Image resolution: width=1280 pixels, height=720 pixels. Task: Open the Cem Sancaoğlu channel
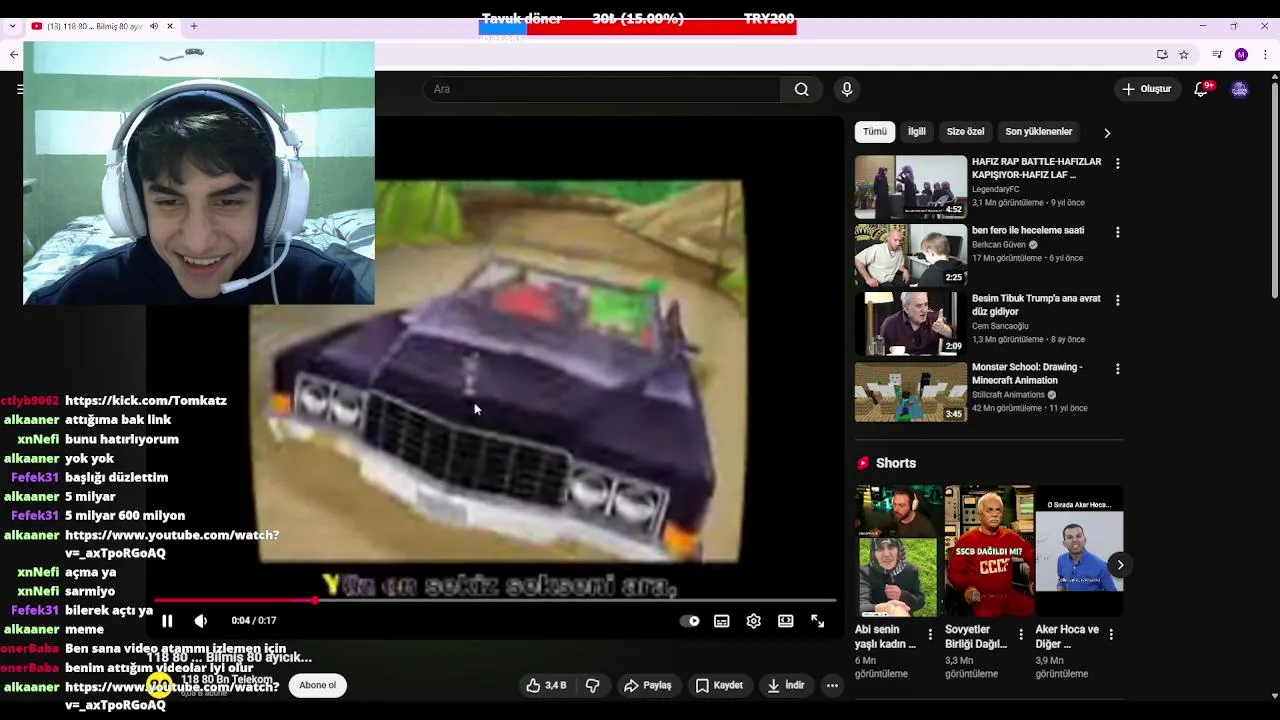tap(1000, 326)
